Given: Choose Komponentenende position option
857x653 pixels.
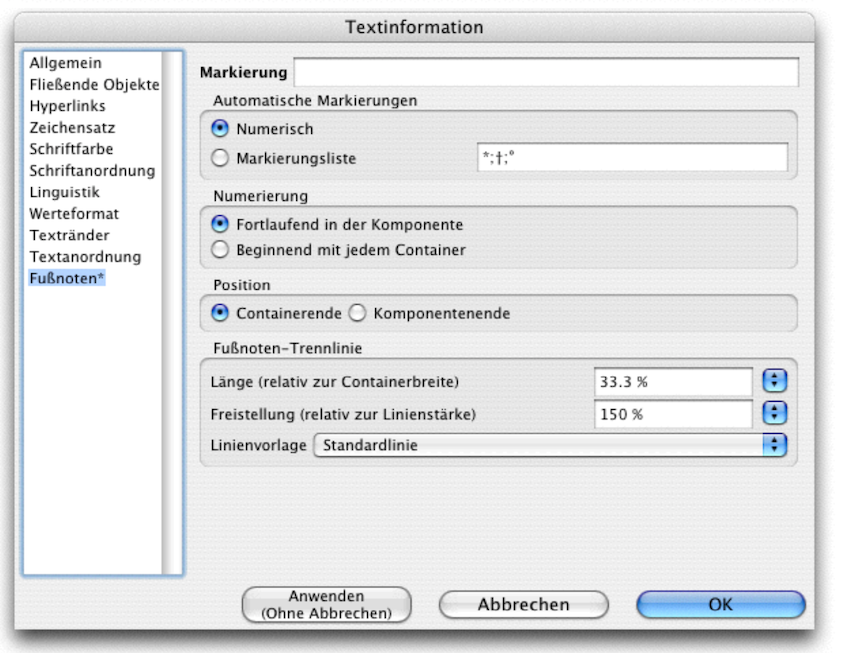Looking at the screenshot, I should coord(357,313).
